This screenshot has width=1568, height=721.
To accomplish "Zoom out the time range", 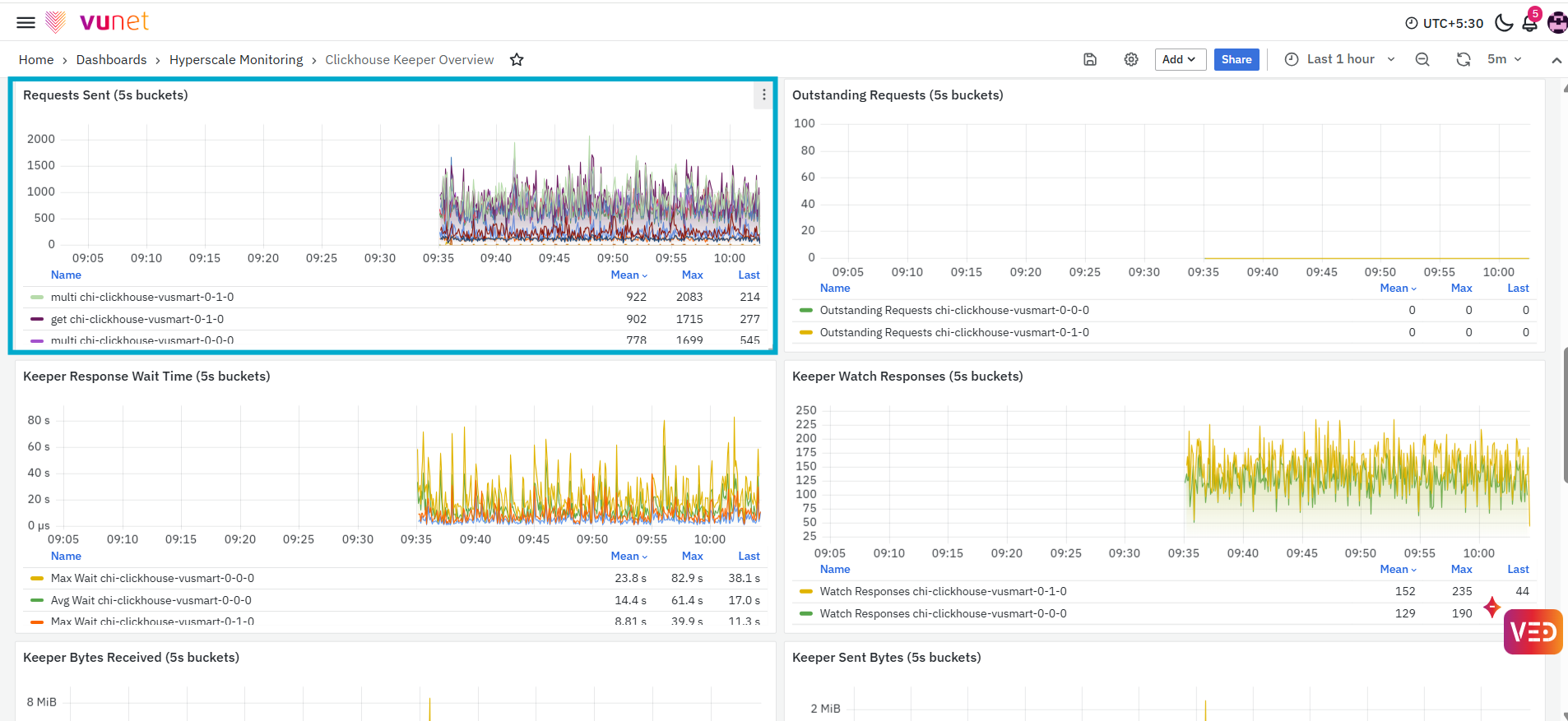I will coord(1422,59).
